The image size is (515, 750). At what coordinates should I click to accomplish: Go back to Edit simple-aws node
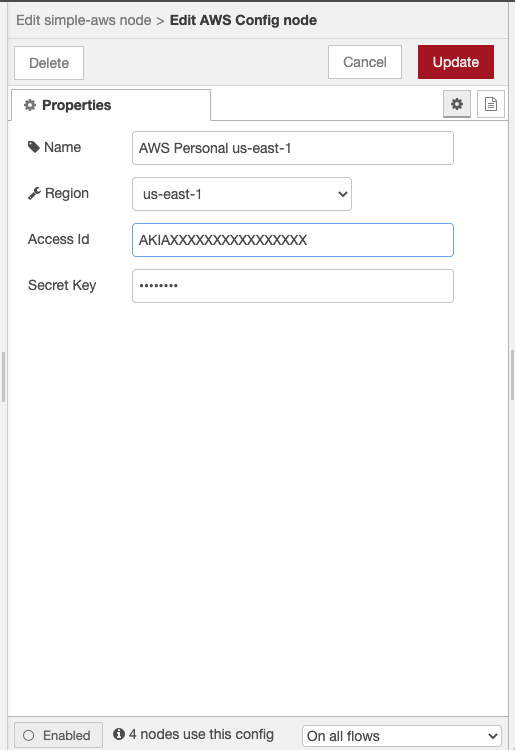pos(84,20)
